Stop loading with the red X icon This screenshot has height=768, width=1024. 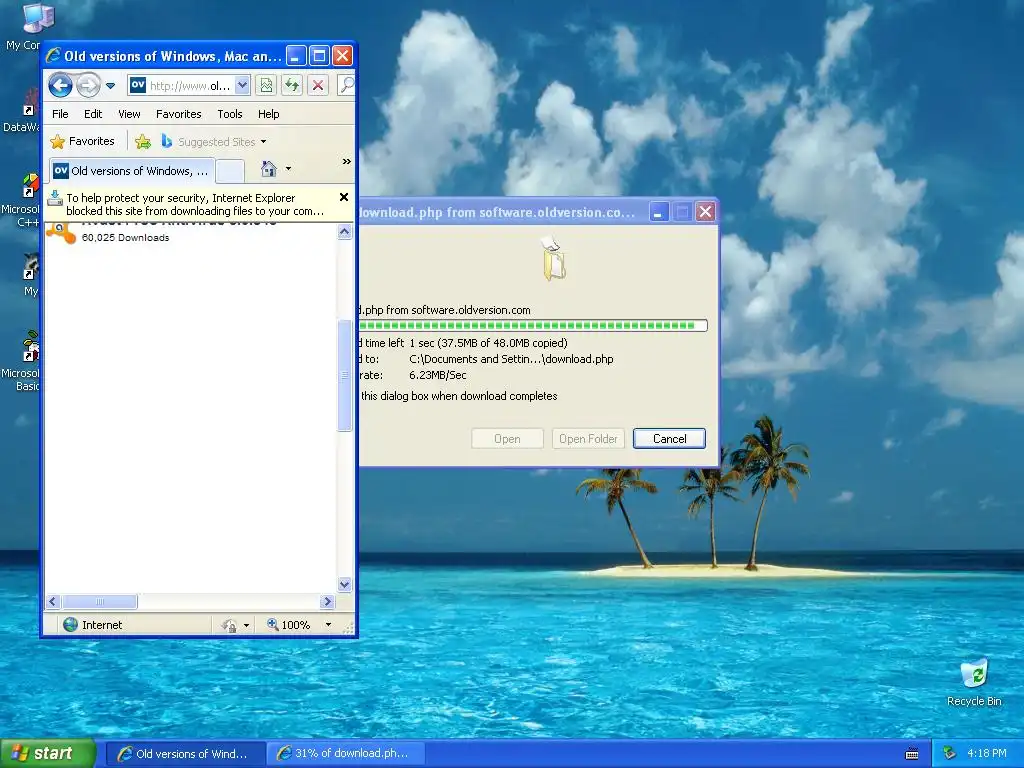(x=318, y=86)
